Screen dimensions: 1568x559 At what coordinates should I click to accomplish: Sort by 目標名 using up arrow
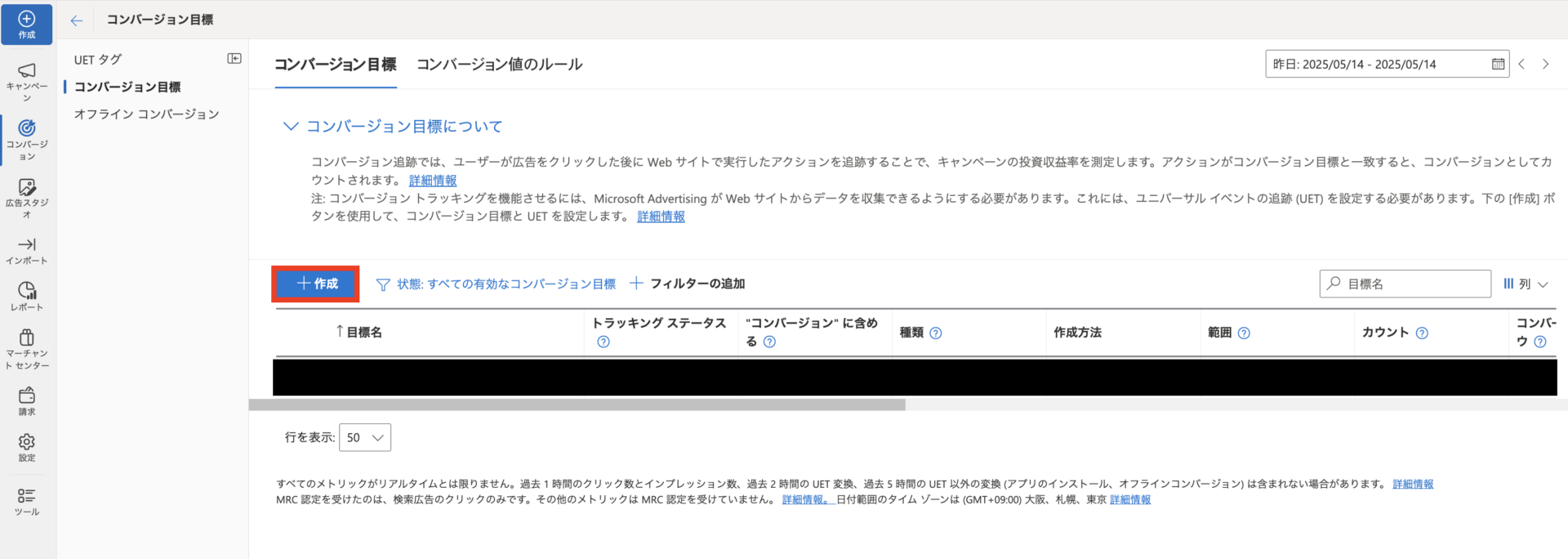[340, 331]
